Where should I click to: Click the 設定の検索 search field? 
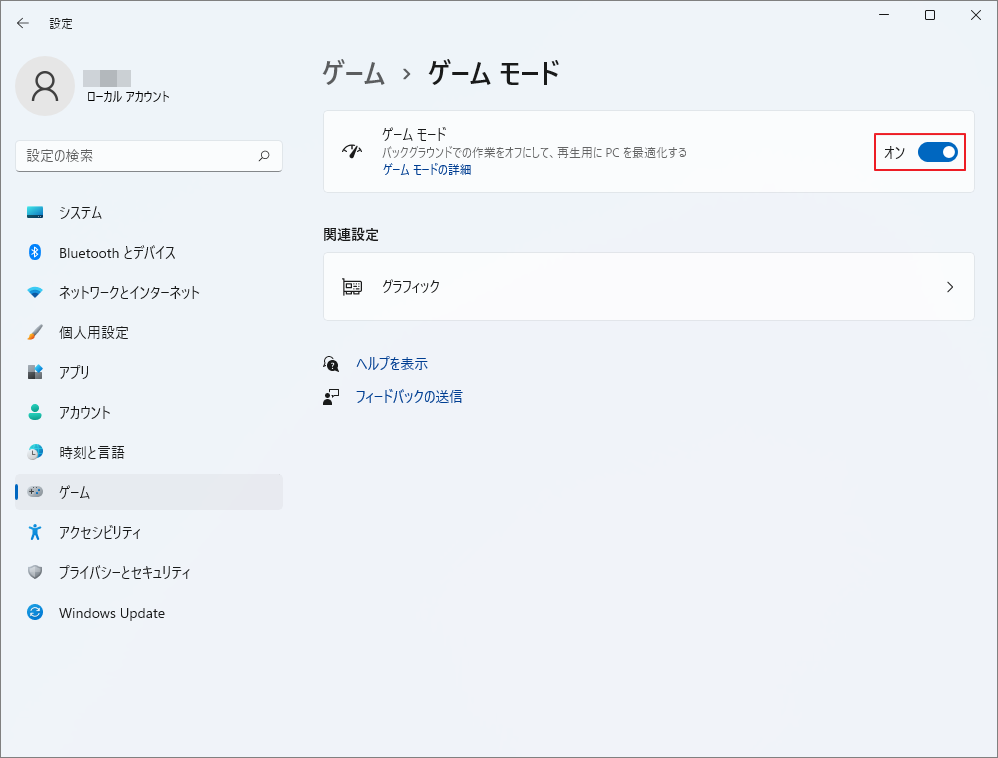[x=148, y=156]
